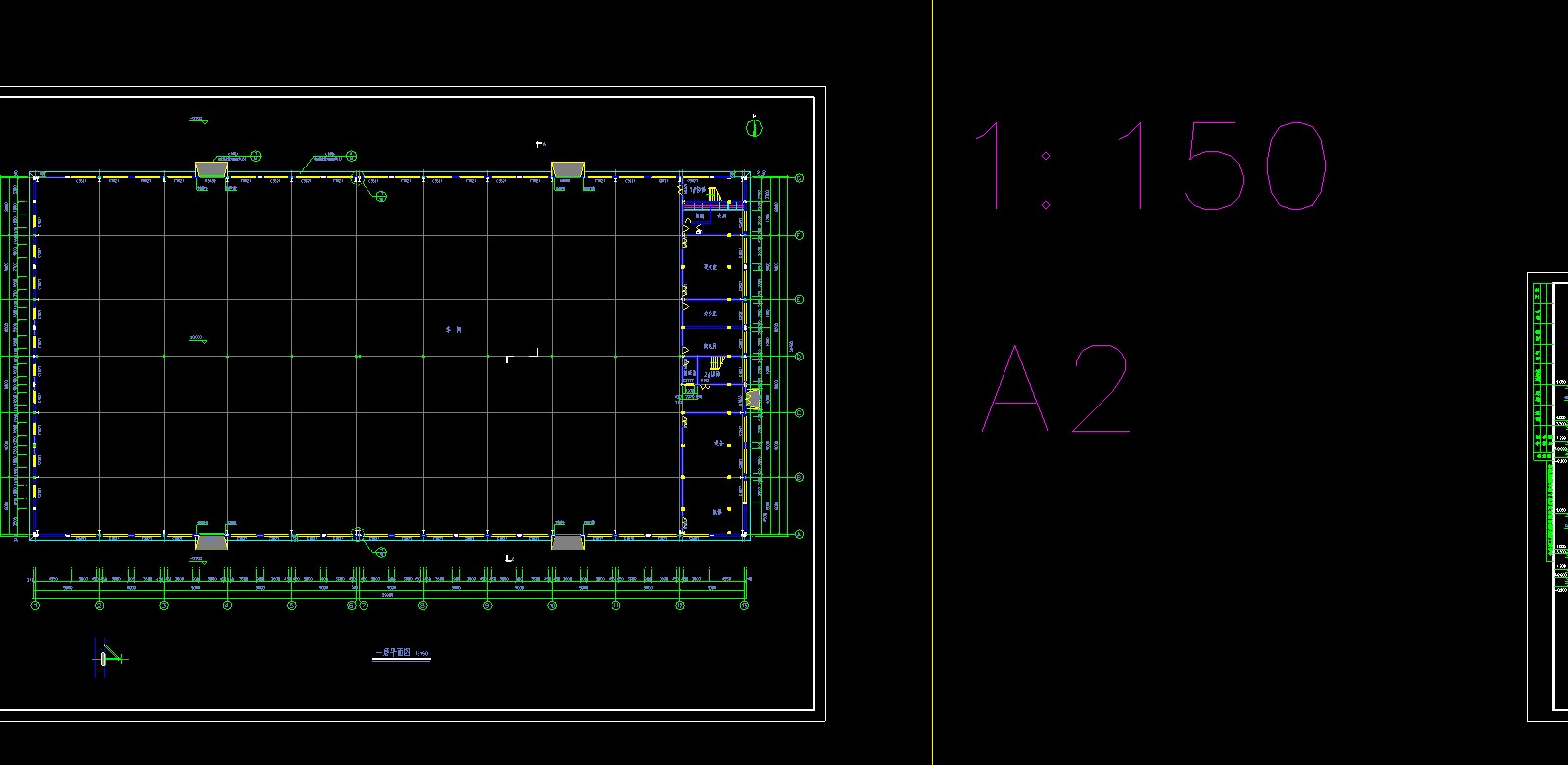The height and width of the screenshot is (765, 1568).
Task: Click the detail symbol below the plan's left corner
Action: (107, 658)
